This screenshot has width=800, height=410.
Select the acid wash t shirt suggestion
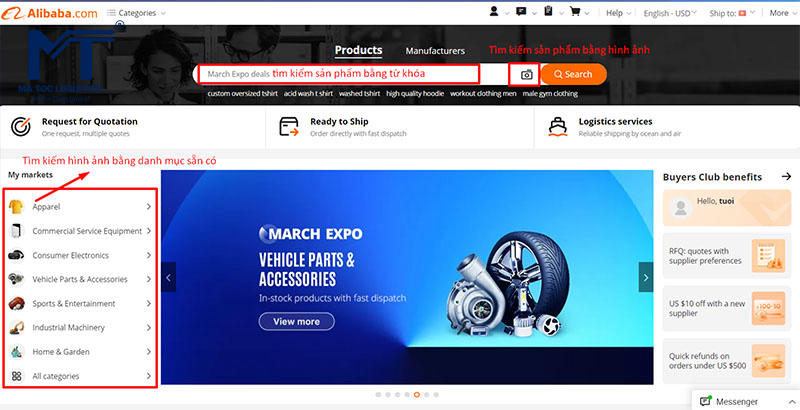coord(308,94)
